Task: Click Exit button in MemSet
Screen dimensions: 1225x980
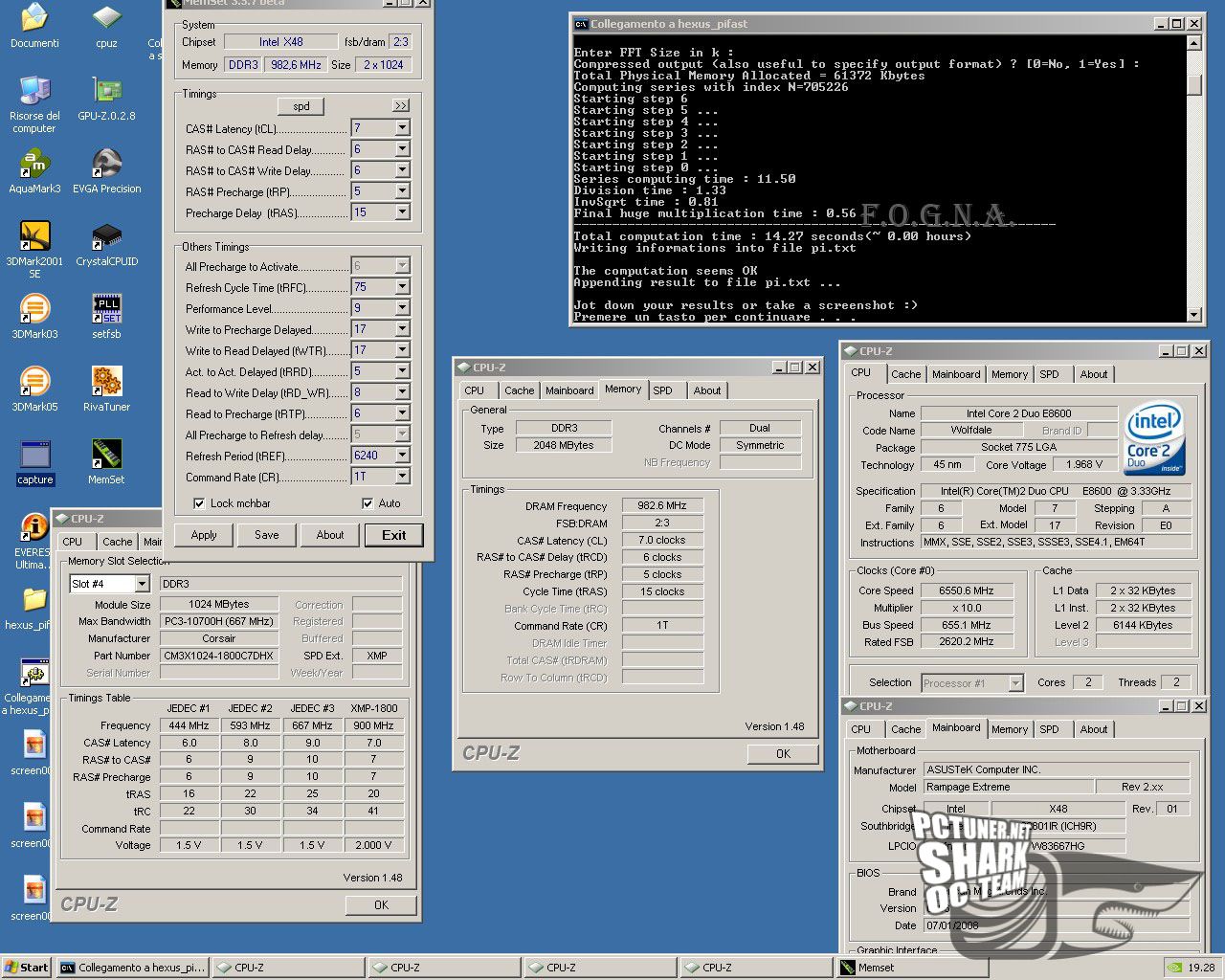Action: [x=394, y=535]
